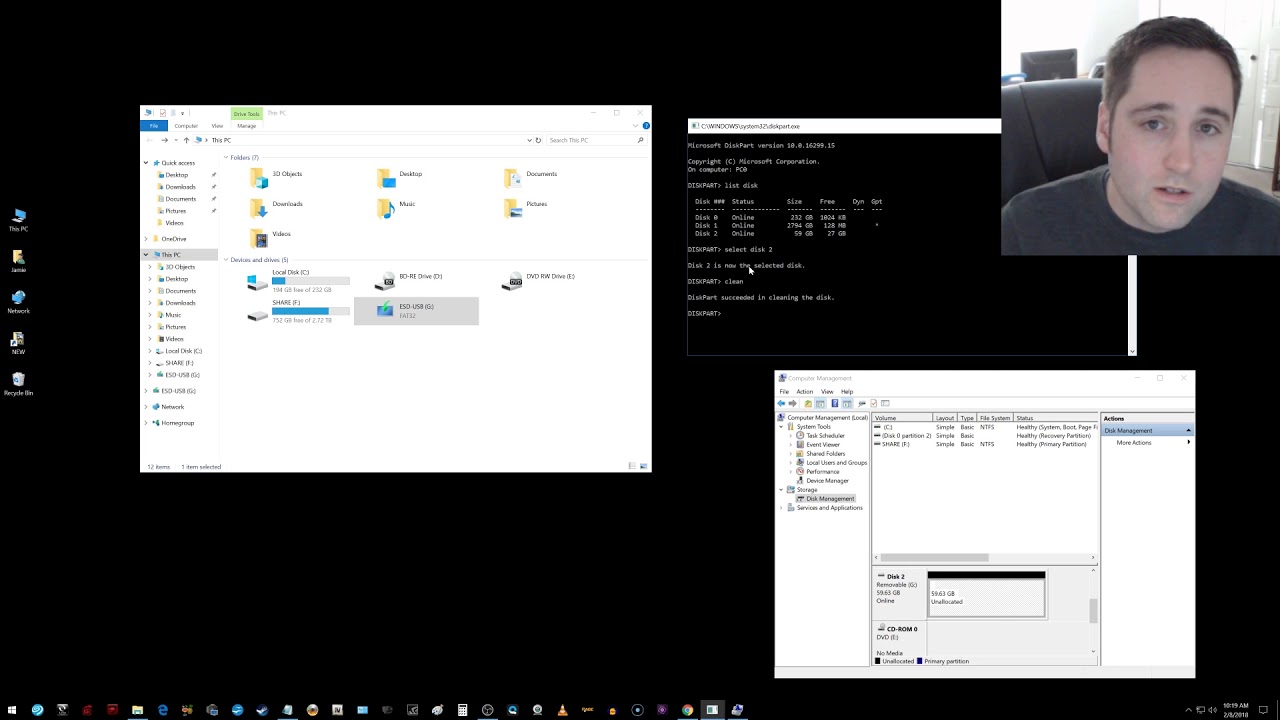This screenshot has height=720, width=1280.
Task: Expand Services and Applications node
Action: [x=781, y=508]
